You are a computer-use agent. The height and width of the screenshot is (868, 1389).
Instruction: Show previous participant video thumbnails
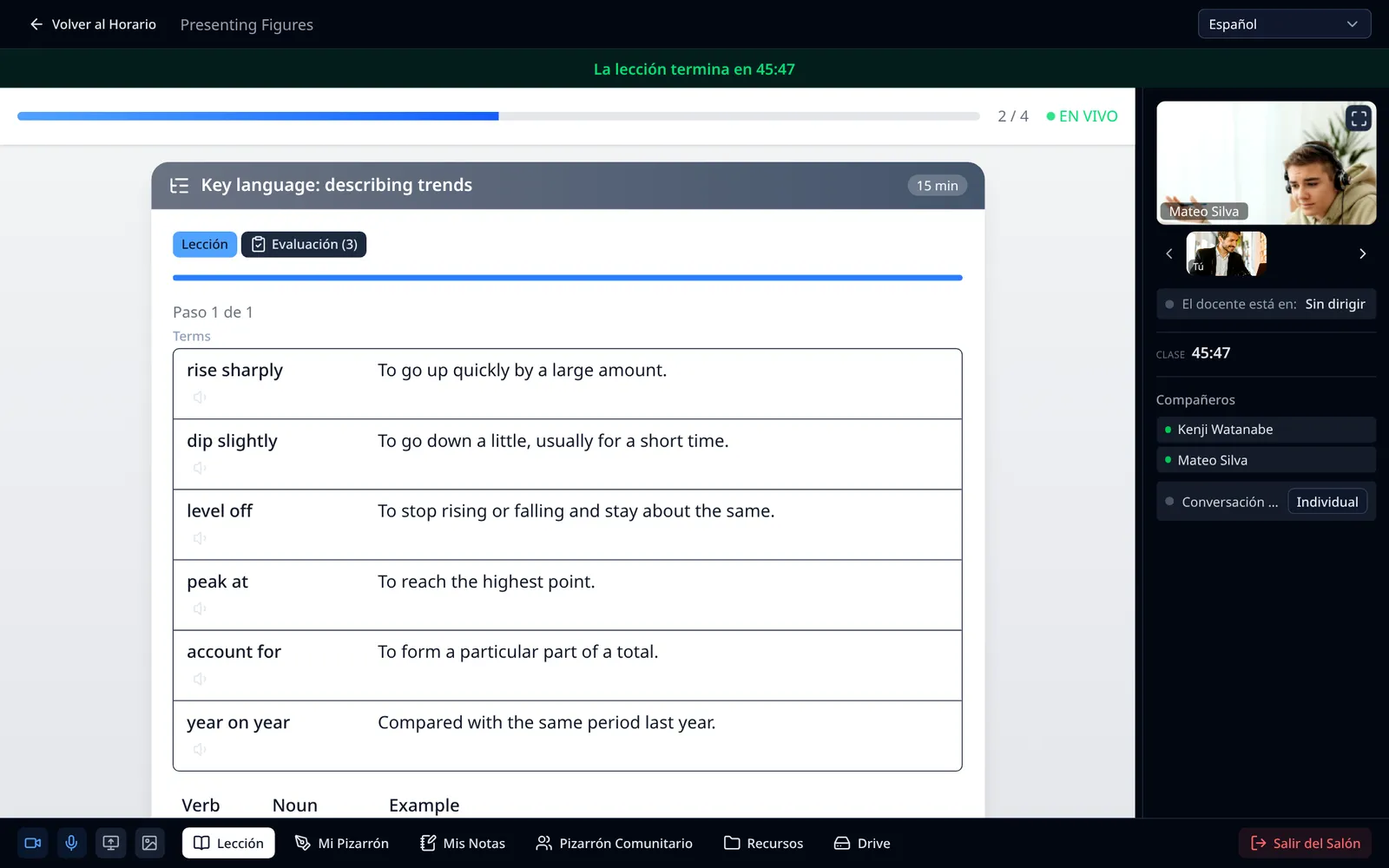(x=1169, y=253)
